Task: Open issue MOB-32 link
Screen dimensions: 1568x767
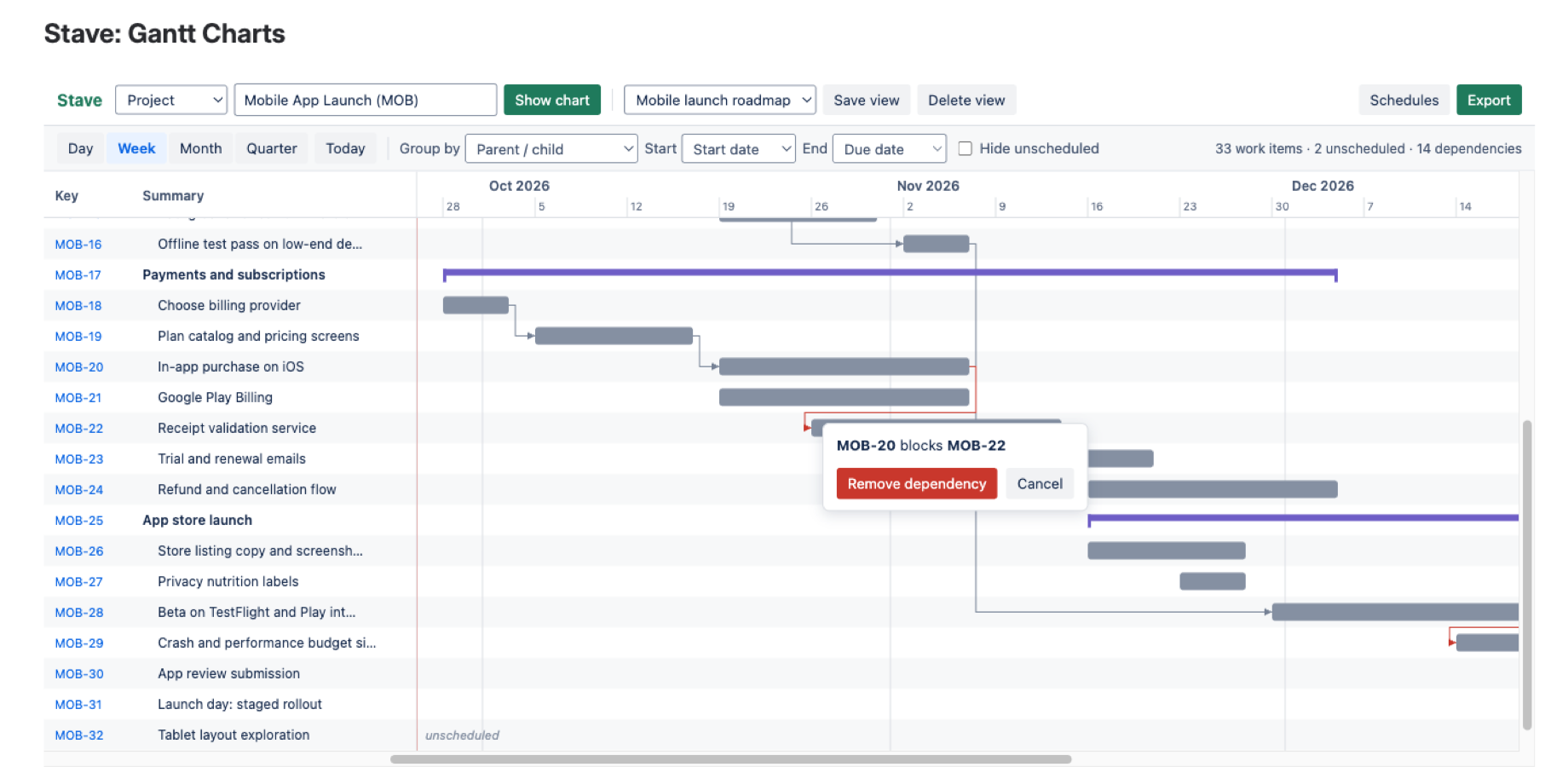Action: [x=79, y=735]
